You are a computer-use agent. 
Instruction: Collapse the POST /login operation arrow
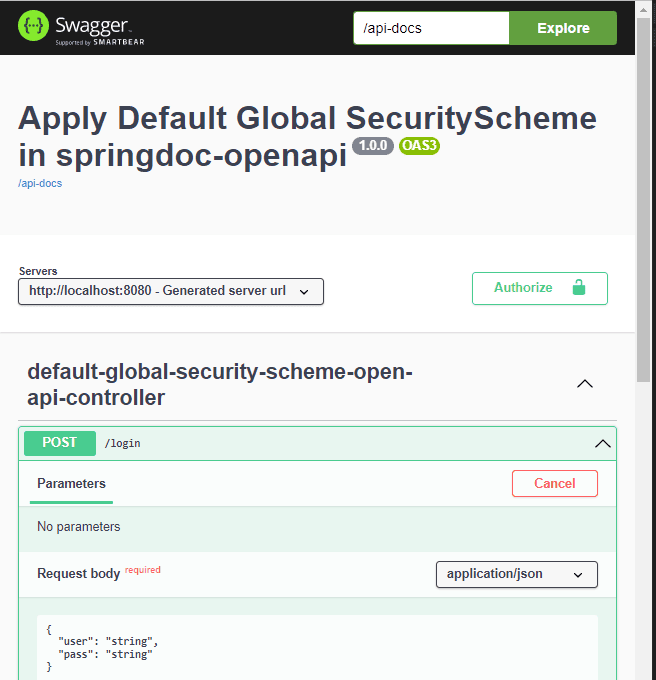point(602,443)
